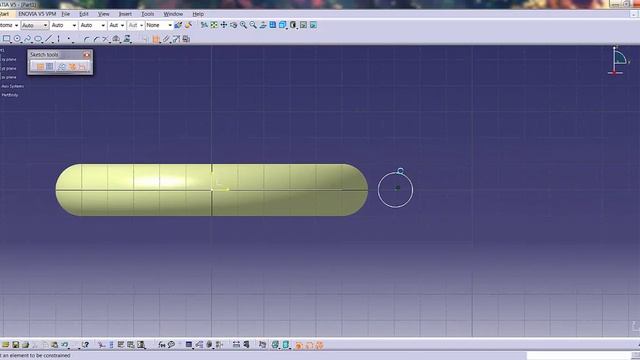The image size is (640, 360).
Task: Click the Fit All In icon
Action: (x=214, y=25)
